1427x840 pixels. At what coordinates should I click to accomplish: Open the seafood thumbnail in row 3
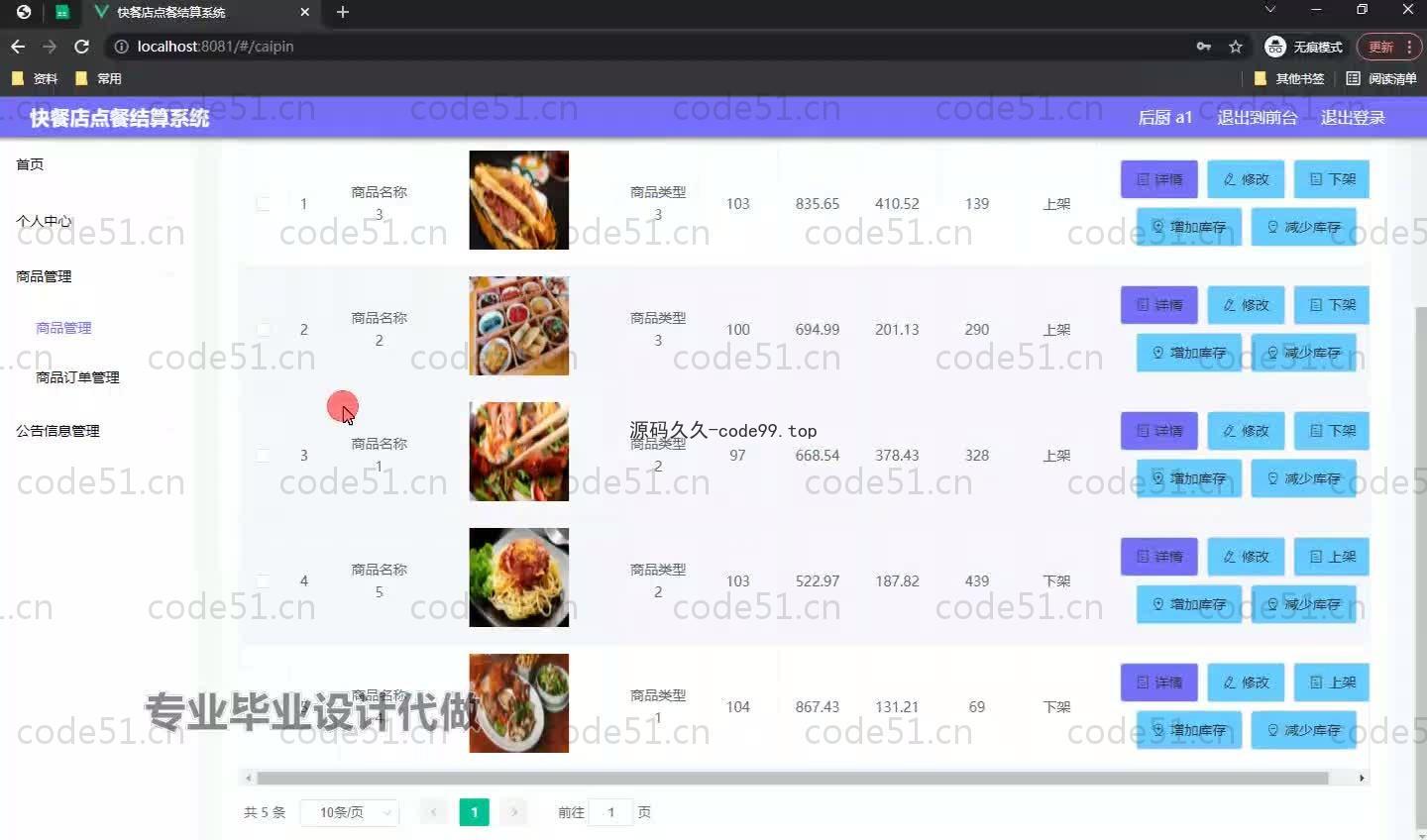[x=518, y=452]
